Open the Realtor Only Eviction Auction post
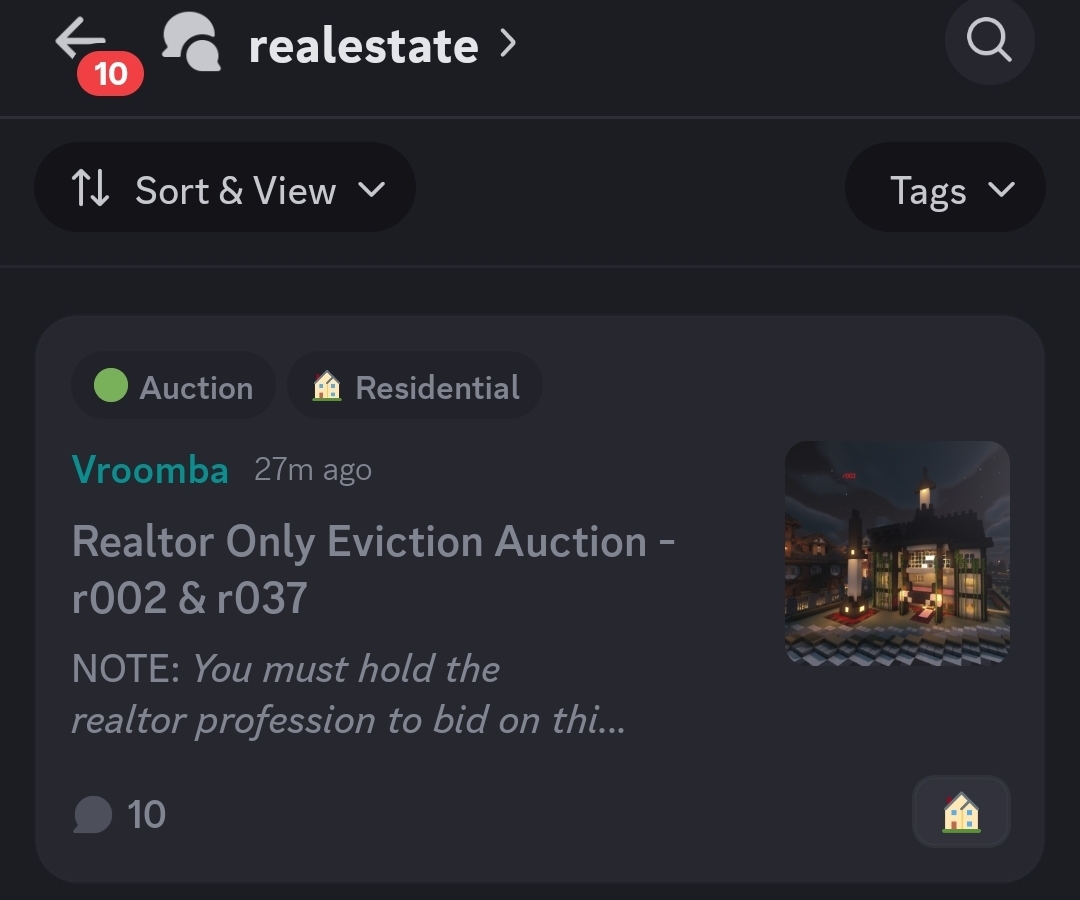The image size is (1080, 900). click(373, 569)
